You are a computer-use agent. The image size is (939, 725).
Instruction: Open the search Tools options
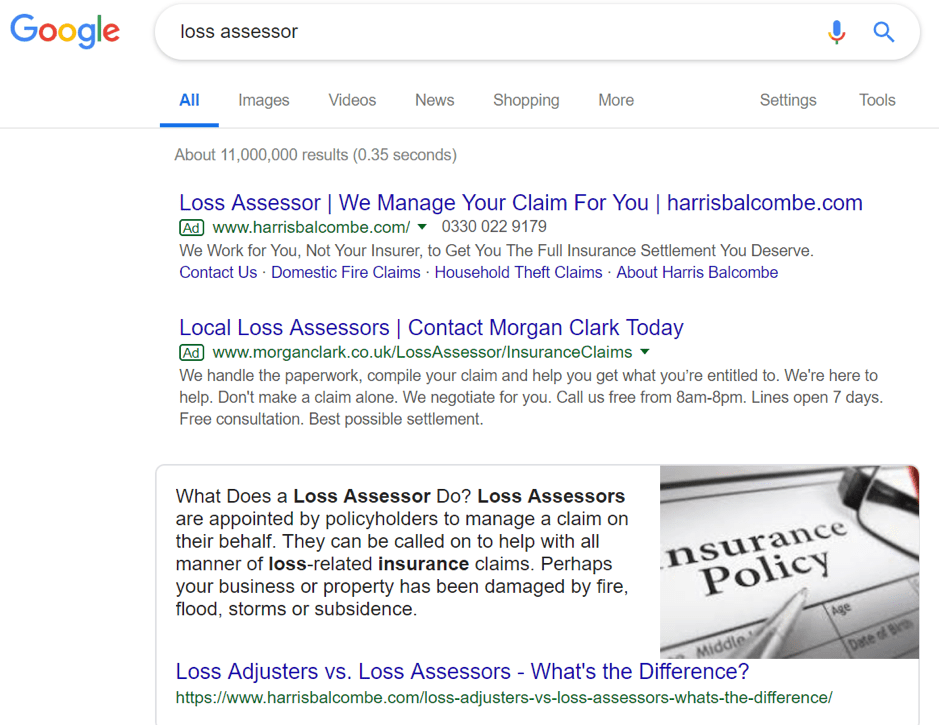click(877, 100)
